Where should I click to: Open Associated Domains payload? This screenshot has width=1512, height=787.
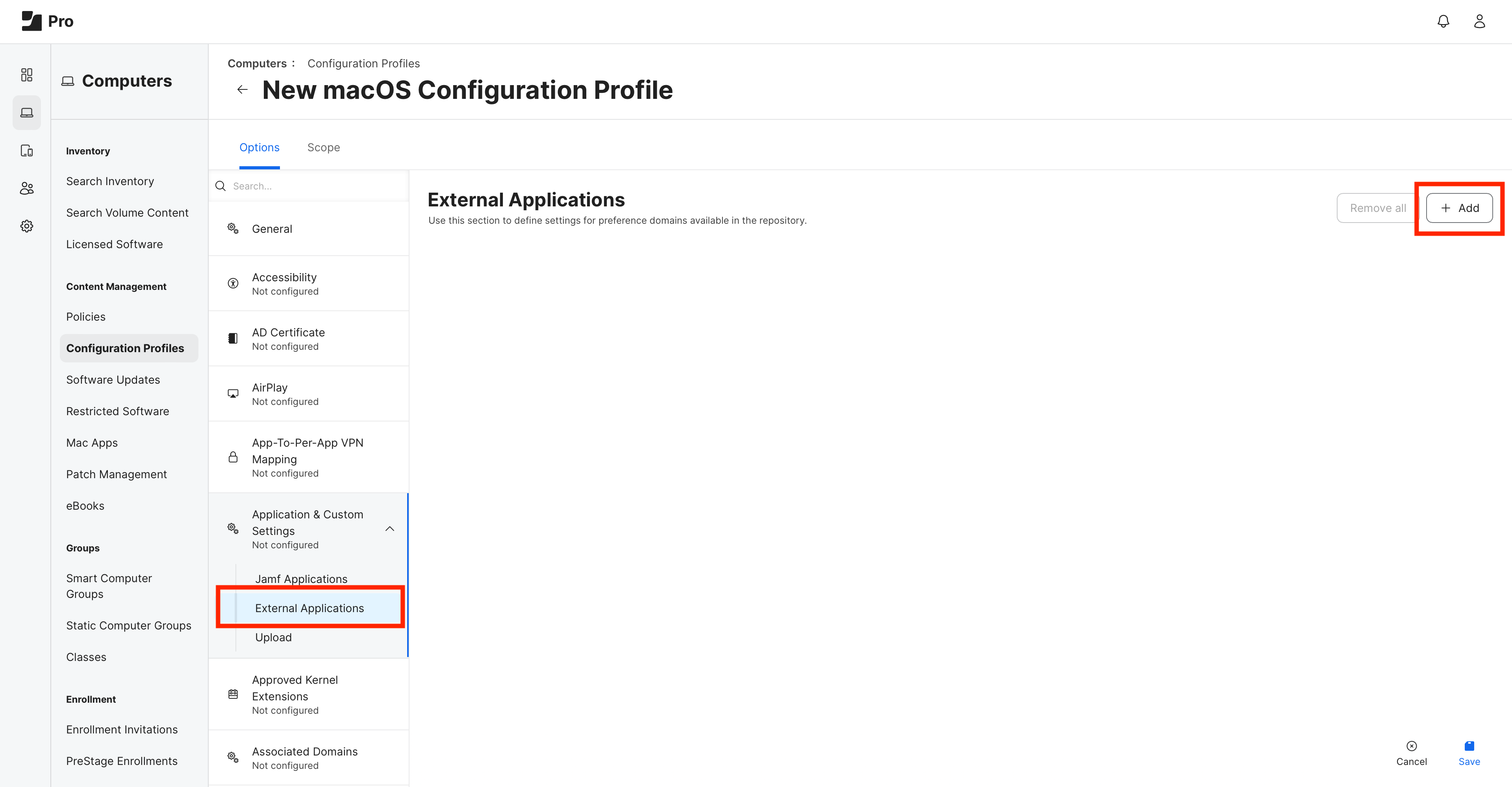[x=309, y=757]
